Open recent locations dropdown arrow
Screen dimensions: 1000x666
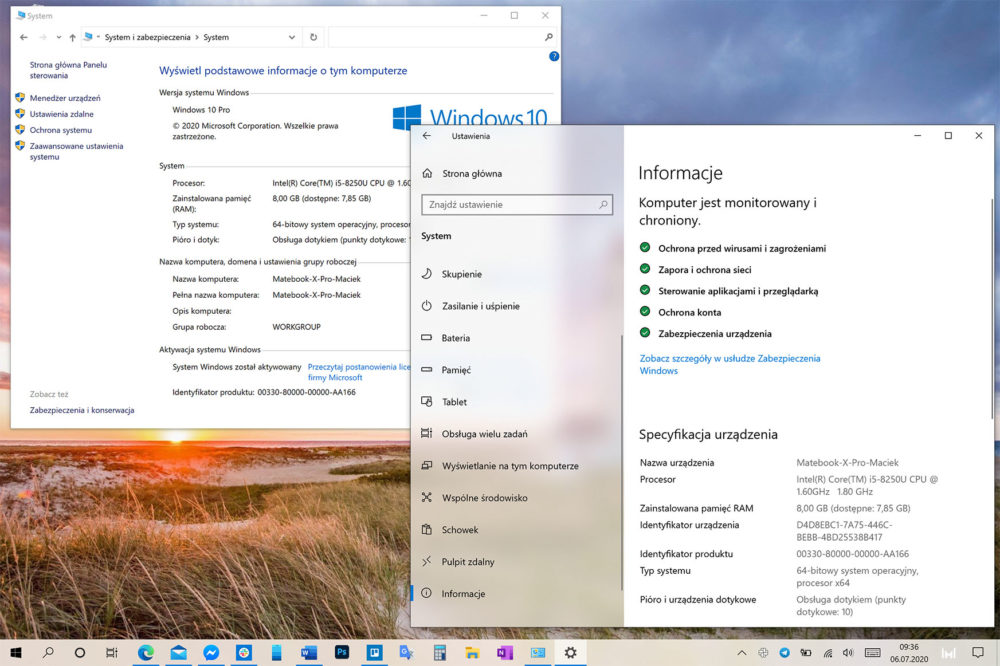pos(59,37)
